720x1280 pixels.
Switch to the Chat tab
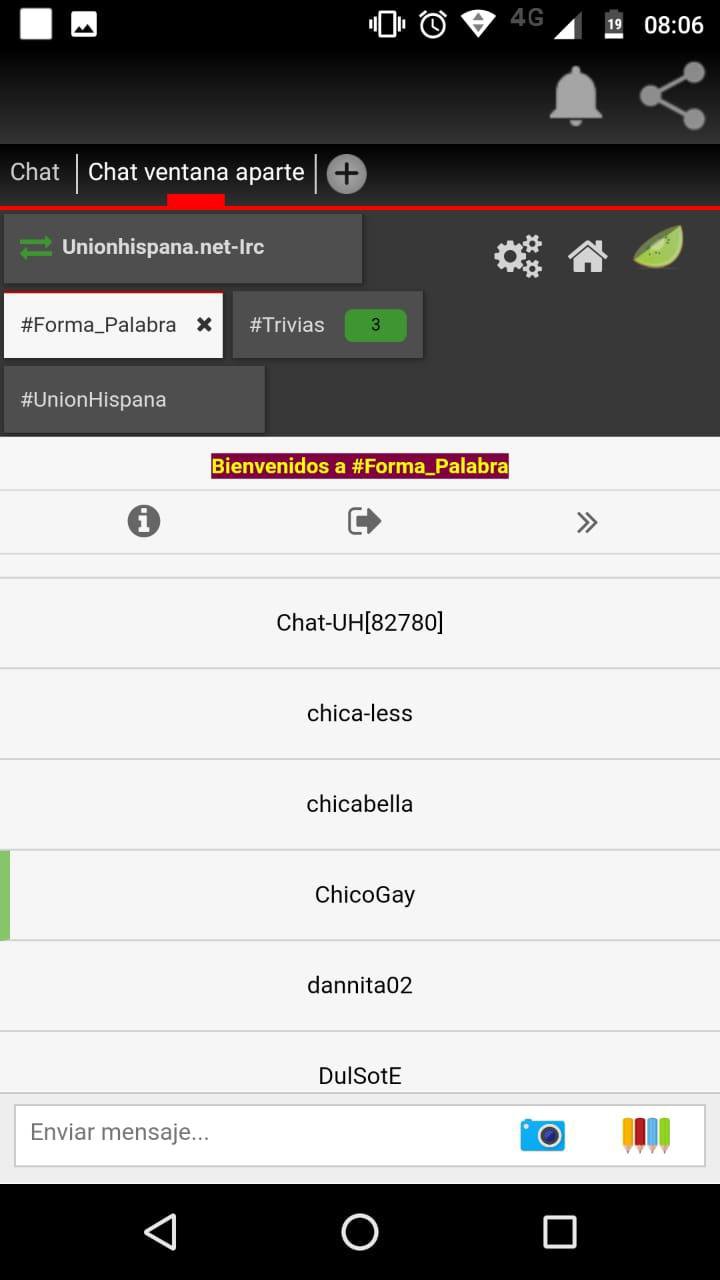point(35,172)
